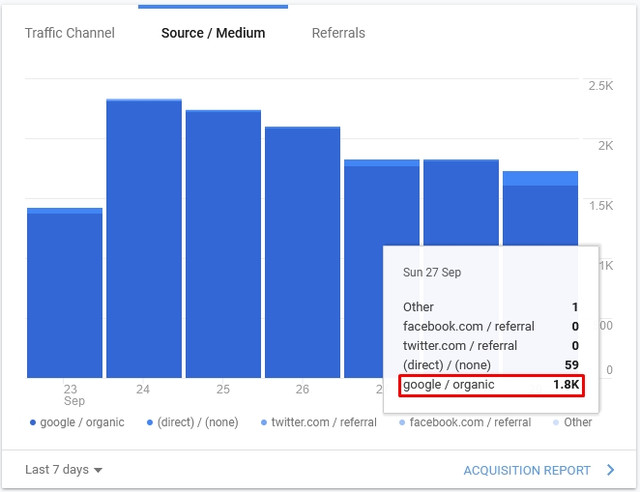Click the google / organic legend entry
The width and height of the screenshot is (640, 492).
click(x=77, y=422)
